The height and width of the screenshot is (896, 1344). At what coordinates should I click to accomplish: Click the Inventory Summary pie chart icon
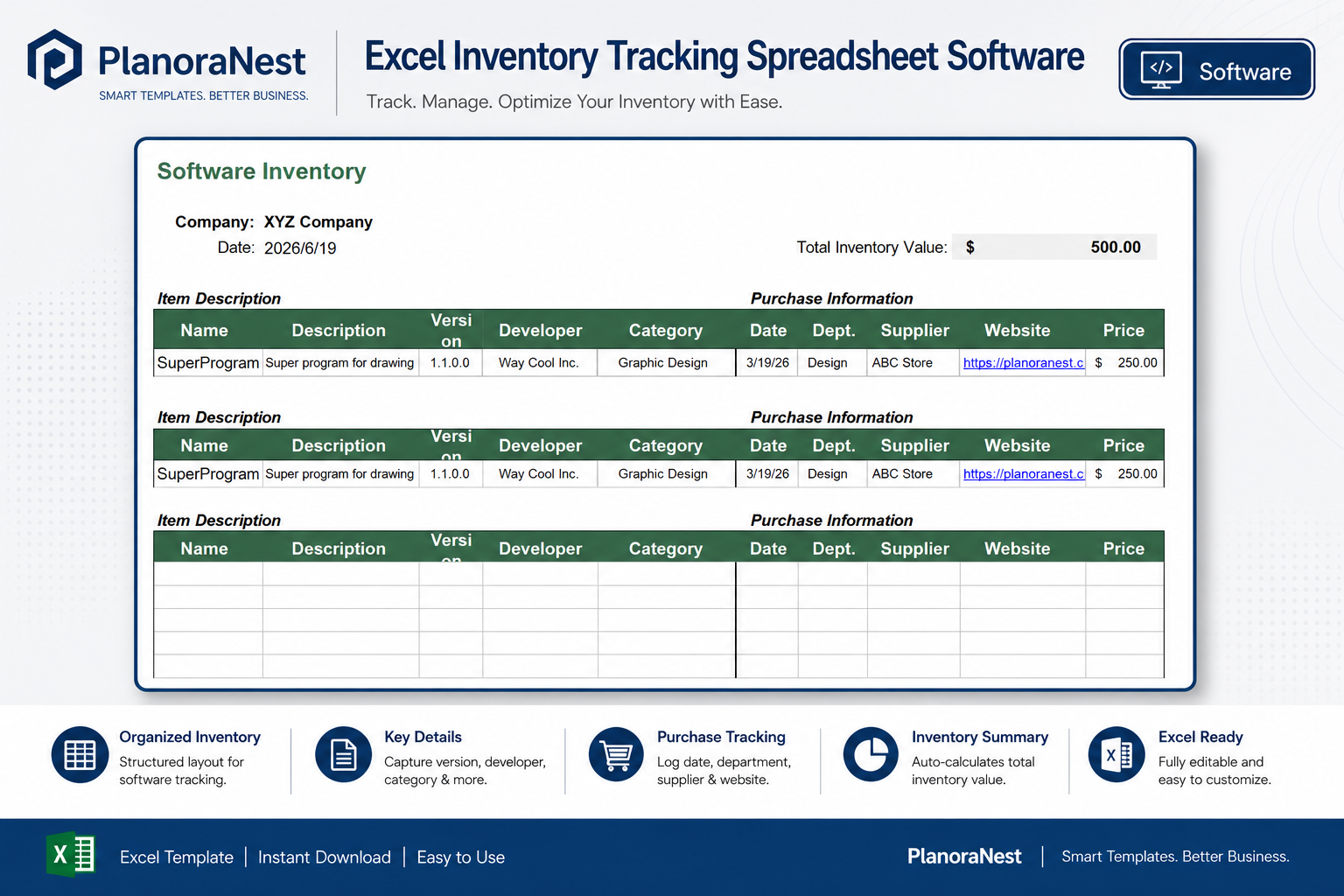(871, 754)
